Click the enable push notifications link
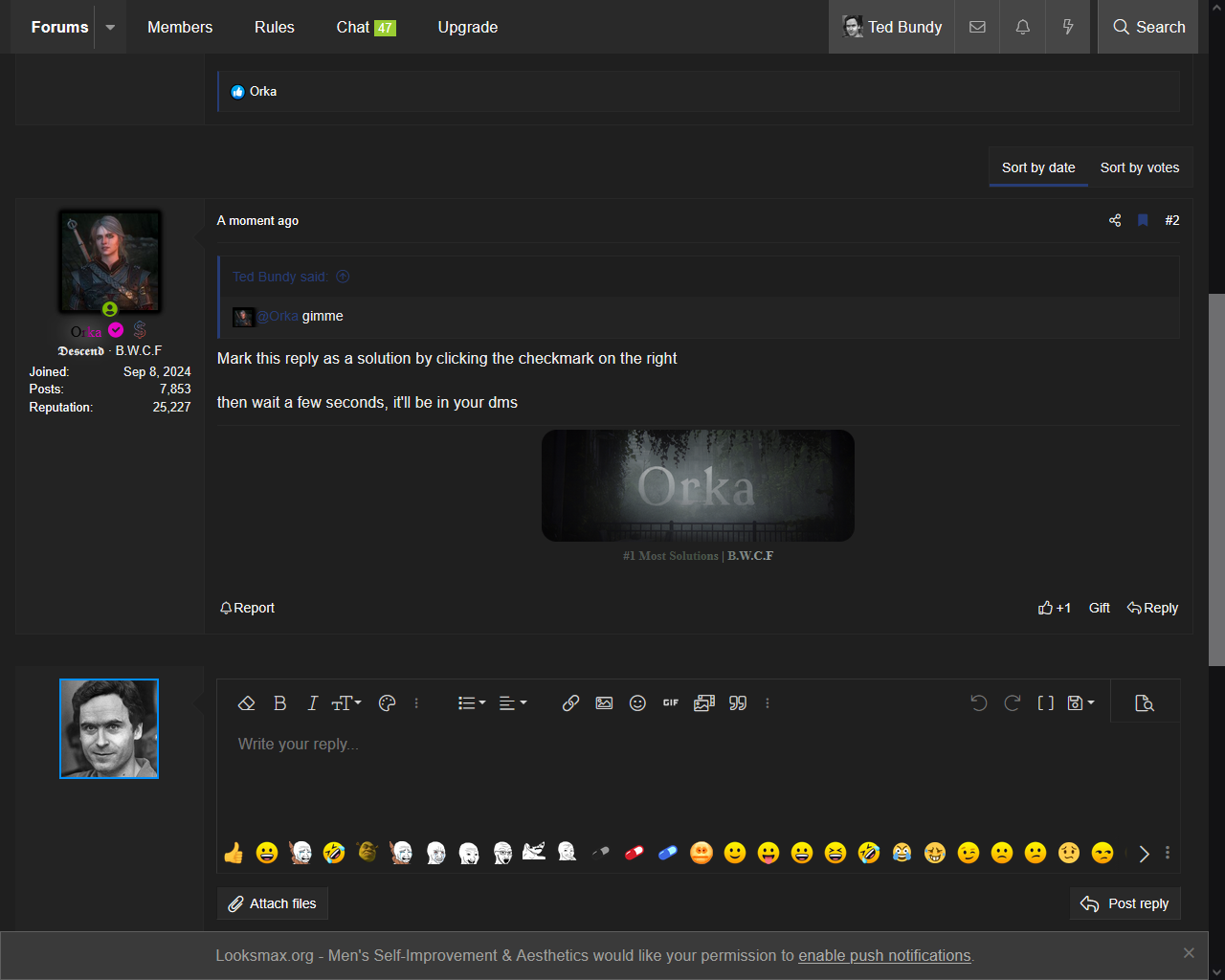The height and width of the screenshot is (980, 1225). 884,955
